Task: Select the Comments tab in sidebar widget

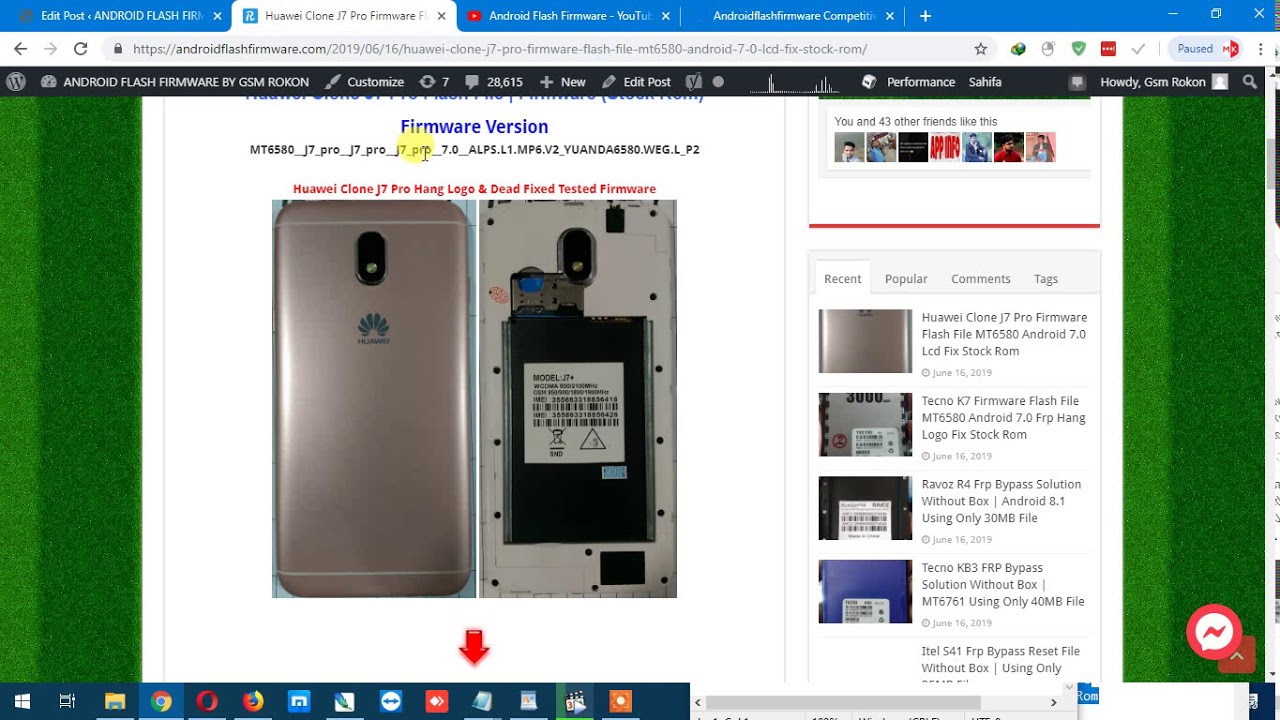Action: (x=980, y=279)
